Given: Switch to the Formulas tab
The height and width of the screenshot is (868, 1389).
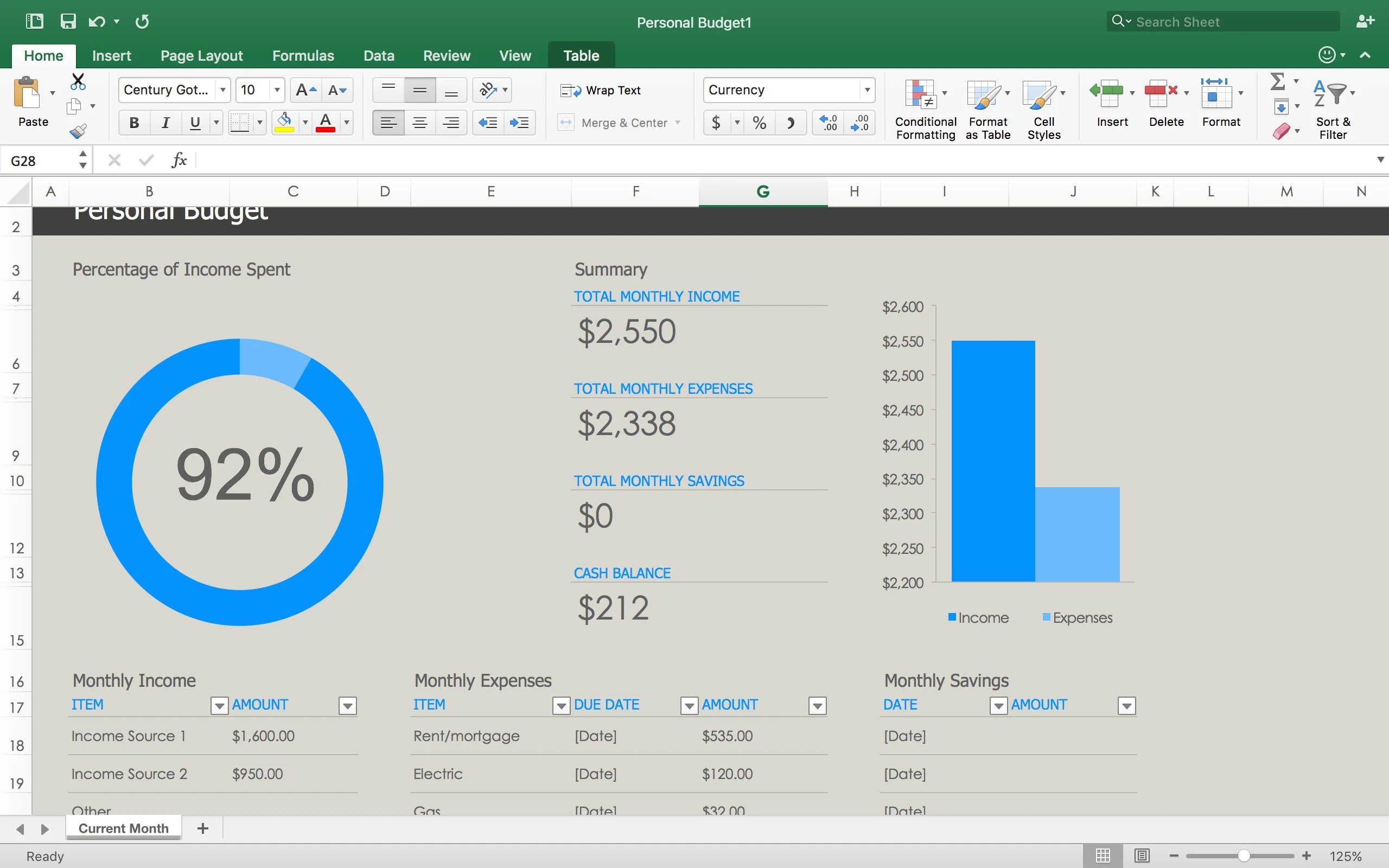Looking at the screenshot, I should [x=302, y=56].
